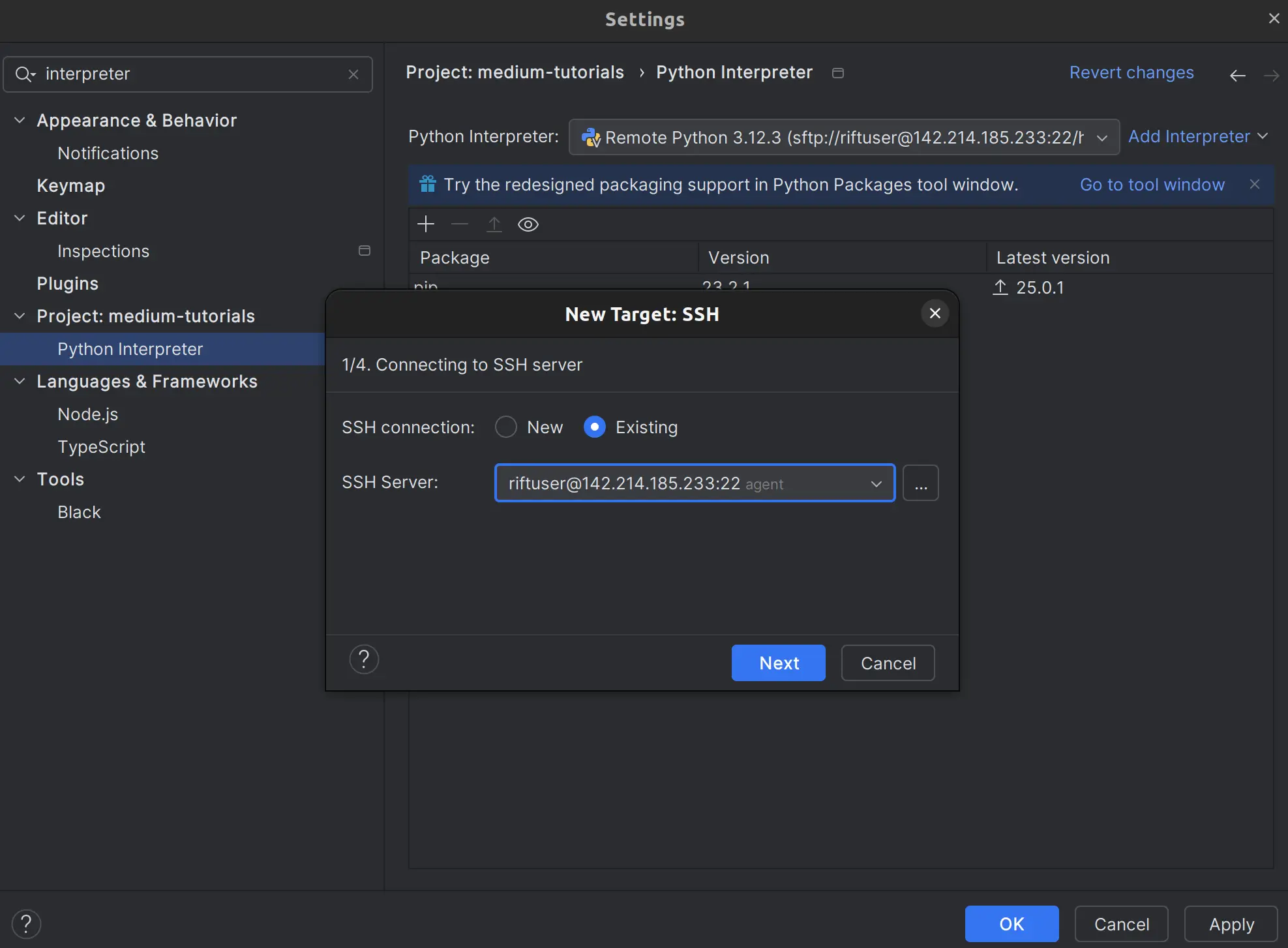
Task: Select the New SSH connection radio button
Action: tap(505, 427)
